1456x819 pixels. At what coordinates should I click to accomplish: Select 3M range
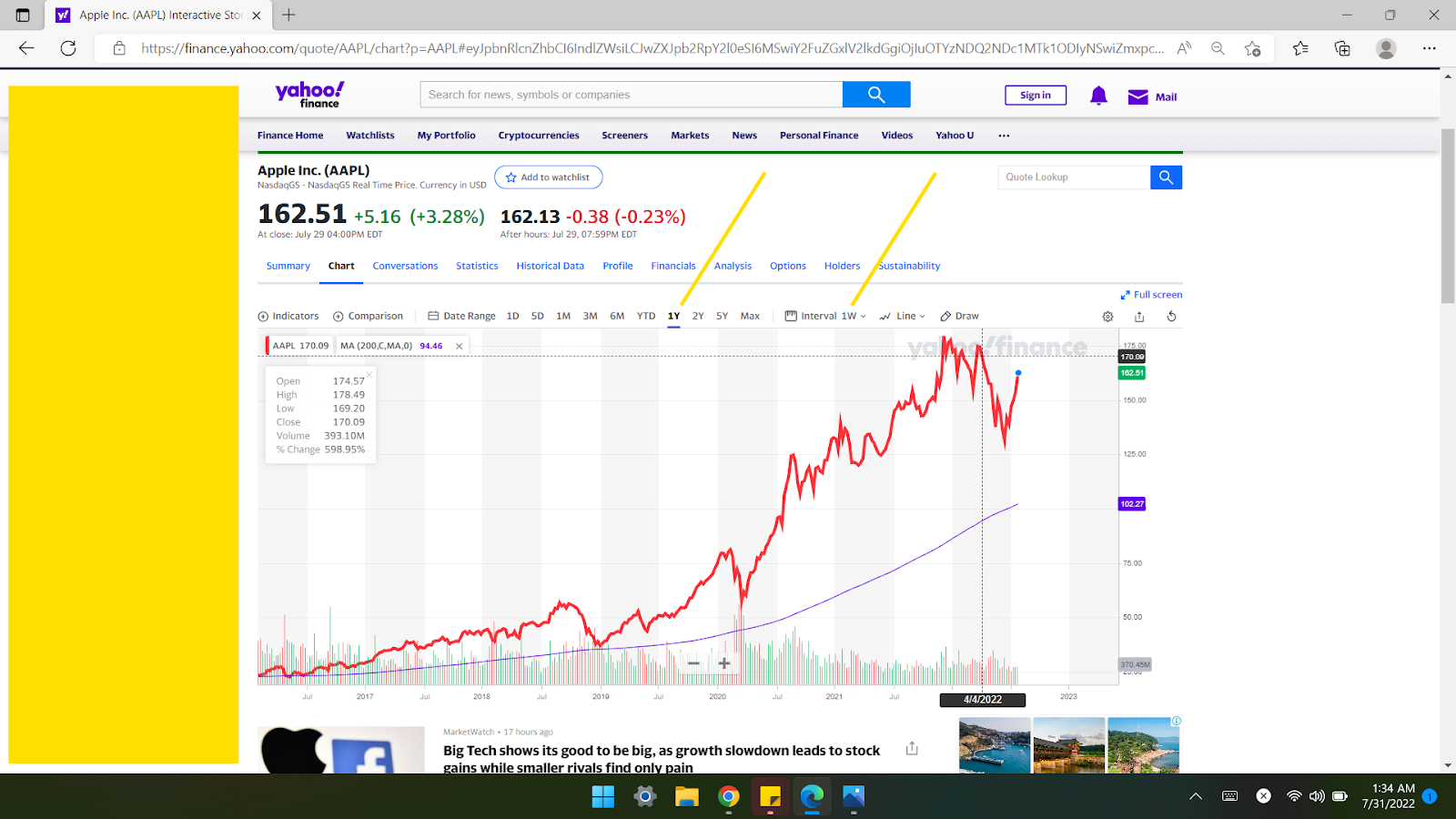coord(591,317)
